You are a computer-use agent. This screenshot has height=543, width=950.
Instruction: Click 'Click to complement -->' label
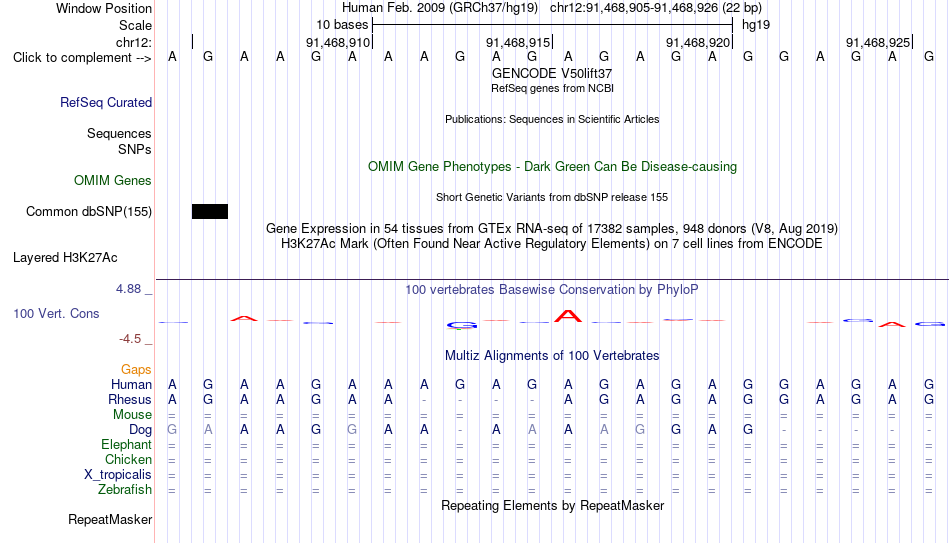pyautogui.click(x=82, y=58)
